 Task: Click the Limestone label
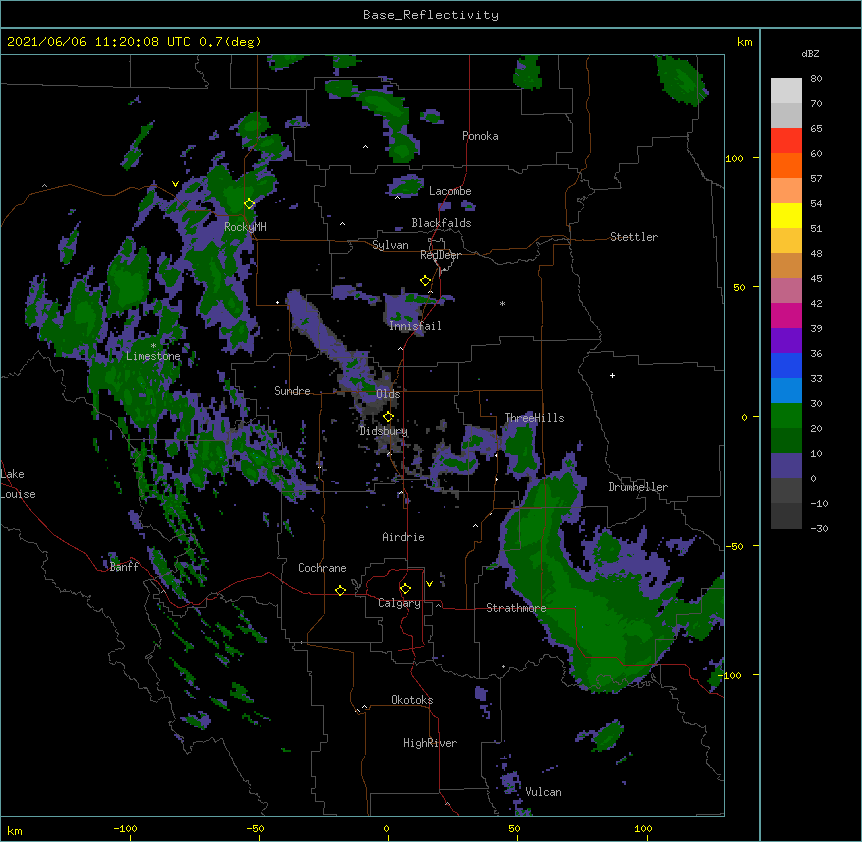[153, 356]
